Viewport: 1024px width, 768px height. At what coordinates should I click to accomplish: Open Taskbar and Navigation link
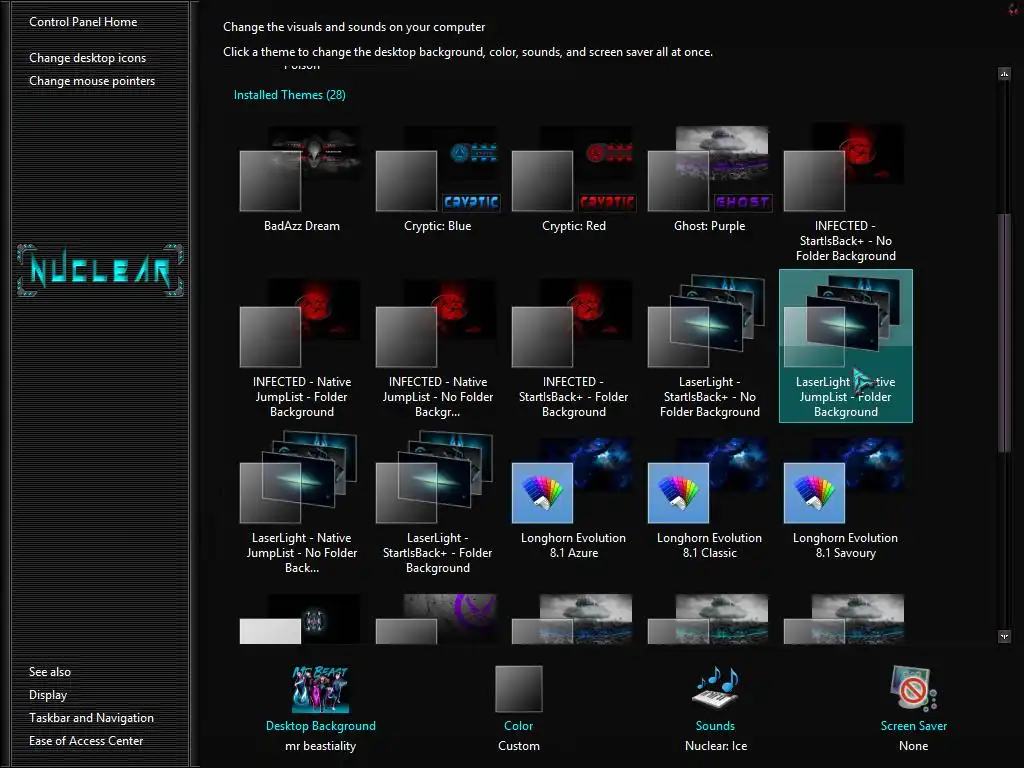coord(91,718)
